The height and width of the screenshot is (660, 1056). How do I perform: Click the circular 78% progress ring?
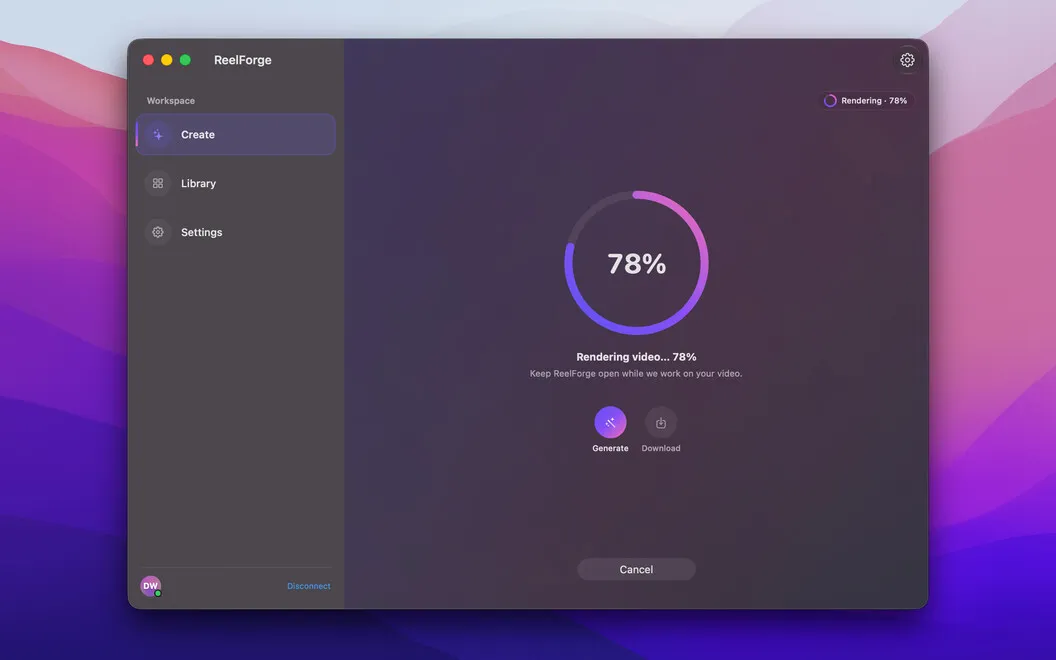click(636, 263)
